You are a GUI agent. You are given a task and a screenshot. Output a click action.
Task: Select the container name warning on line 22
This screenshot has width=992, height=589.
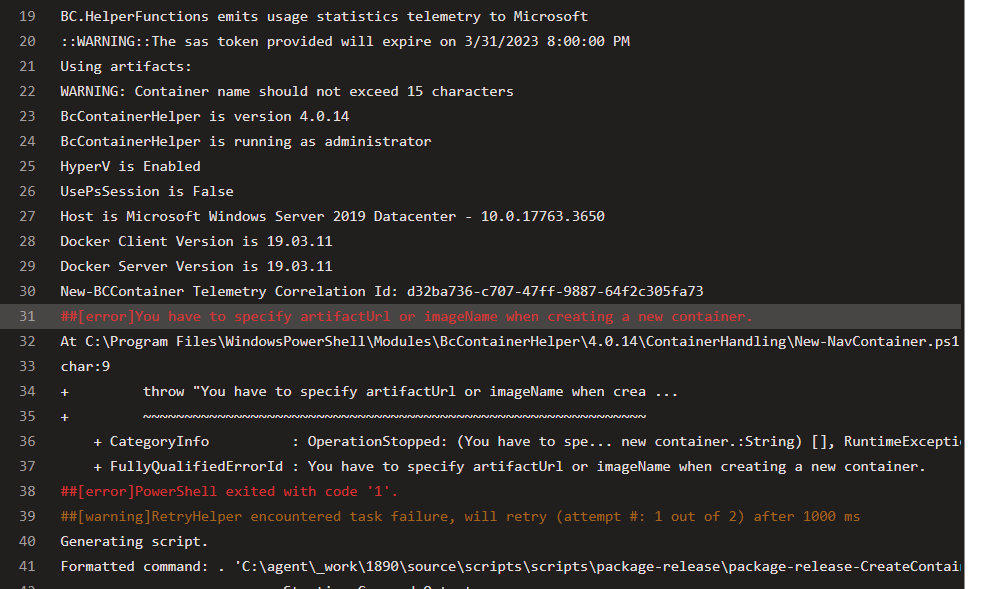(280, 91)
